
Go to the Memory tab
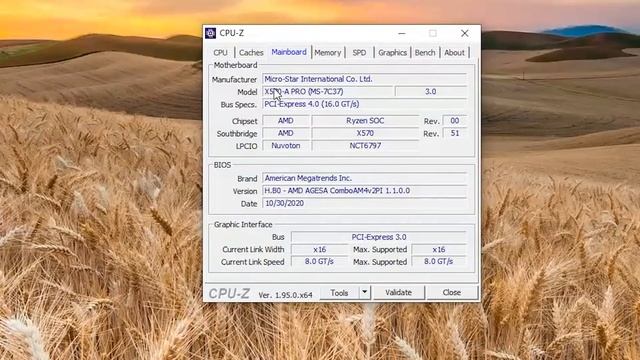pos(328,53)
